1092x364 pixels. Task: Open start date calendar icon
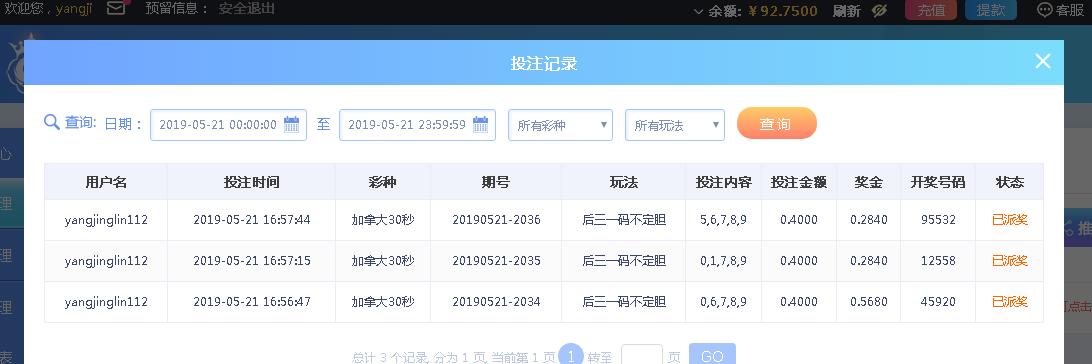292,125
